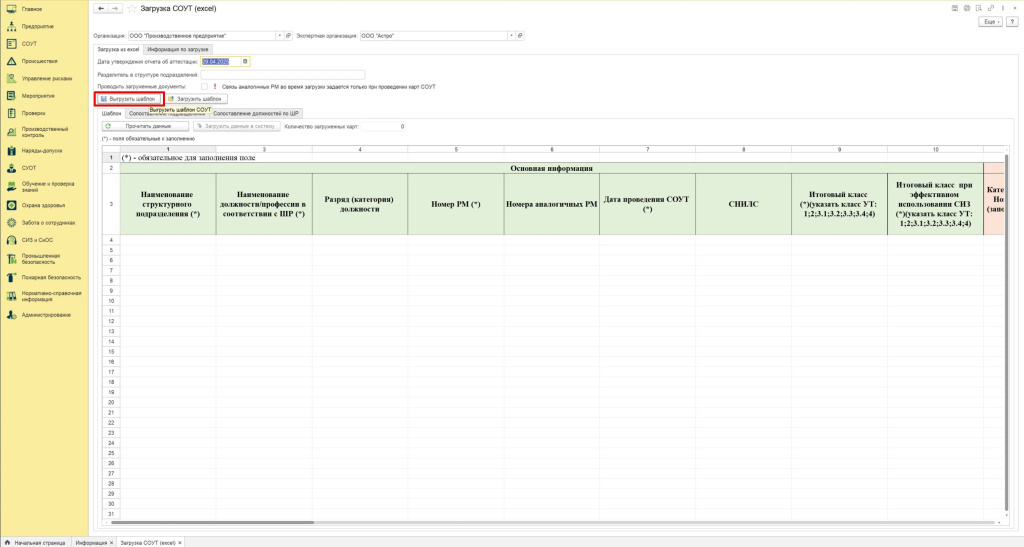Copy link using chain icon

(991, 8)
